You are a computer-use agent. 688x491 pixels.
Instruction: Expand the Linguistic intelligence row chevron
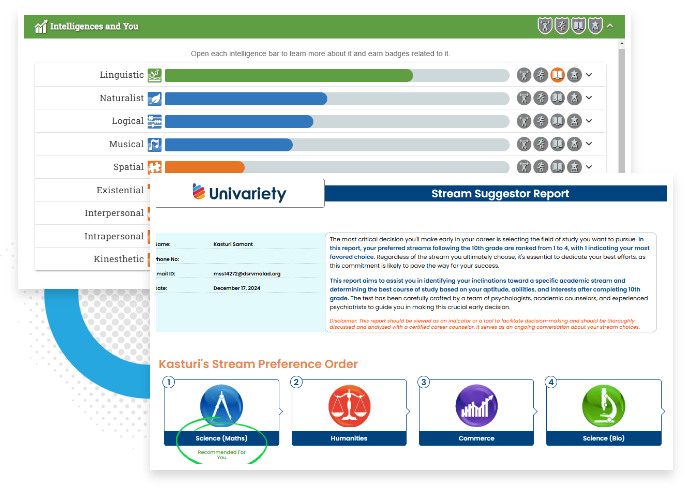[589, 75]
